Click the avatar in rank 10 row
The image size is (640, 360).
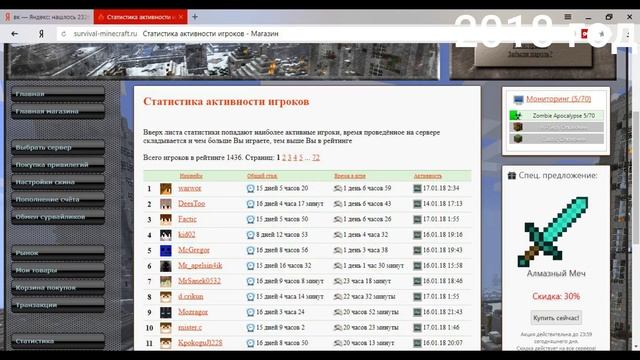tap(166, 328)
